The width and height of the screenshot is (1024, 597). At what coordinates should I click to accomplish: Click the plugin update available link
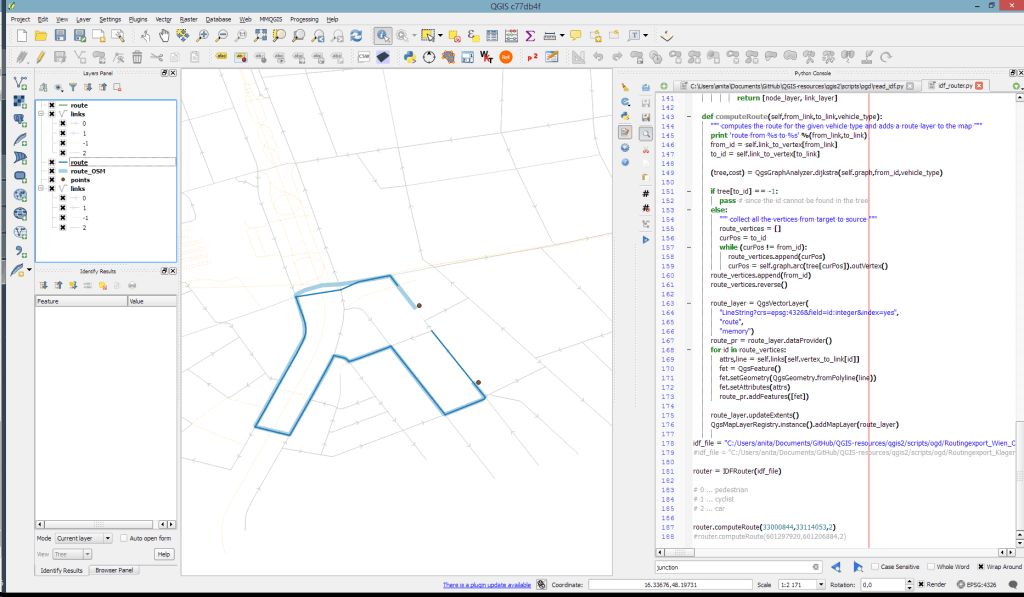pos(487,584)
